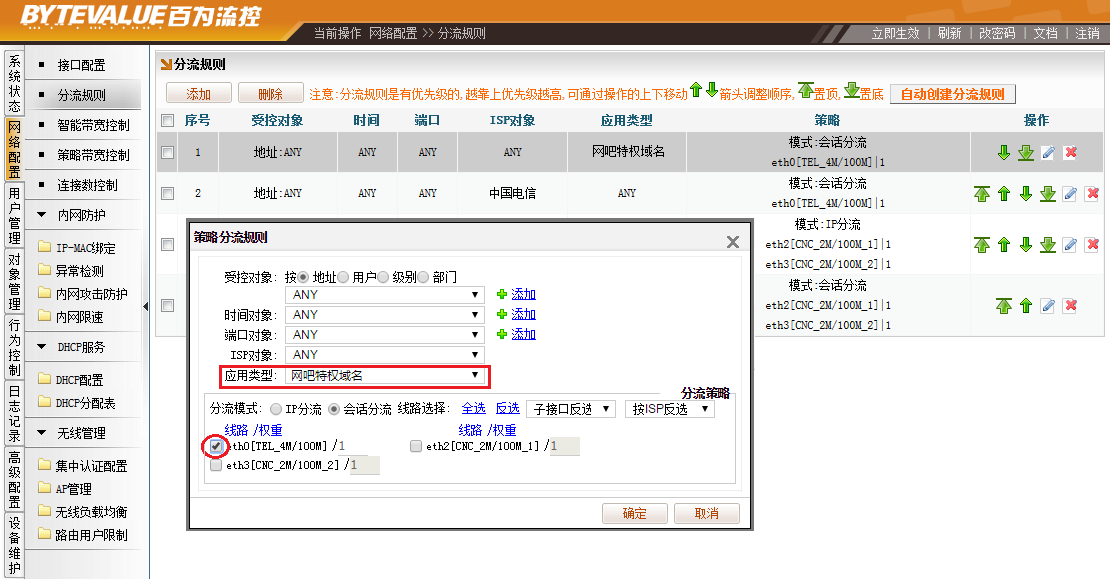Open the IP-MAC绑定 folder item
The height and width of the screenshot is (579, 1110).
click(85, 248)
